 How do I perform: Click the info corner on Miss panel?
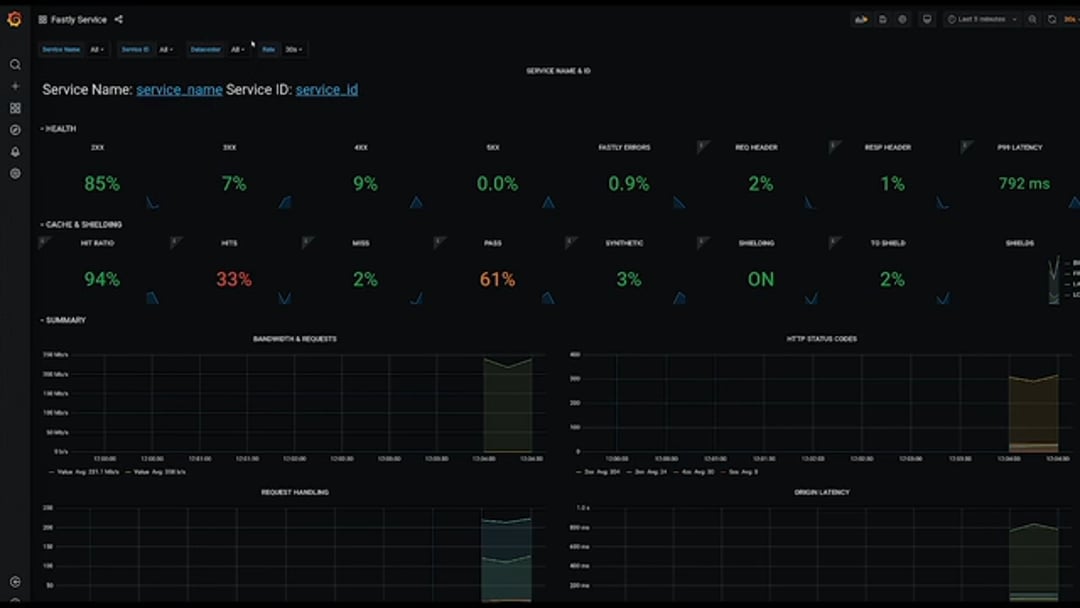coord(307,241)
